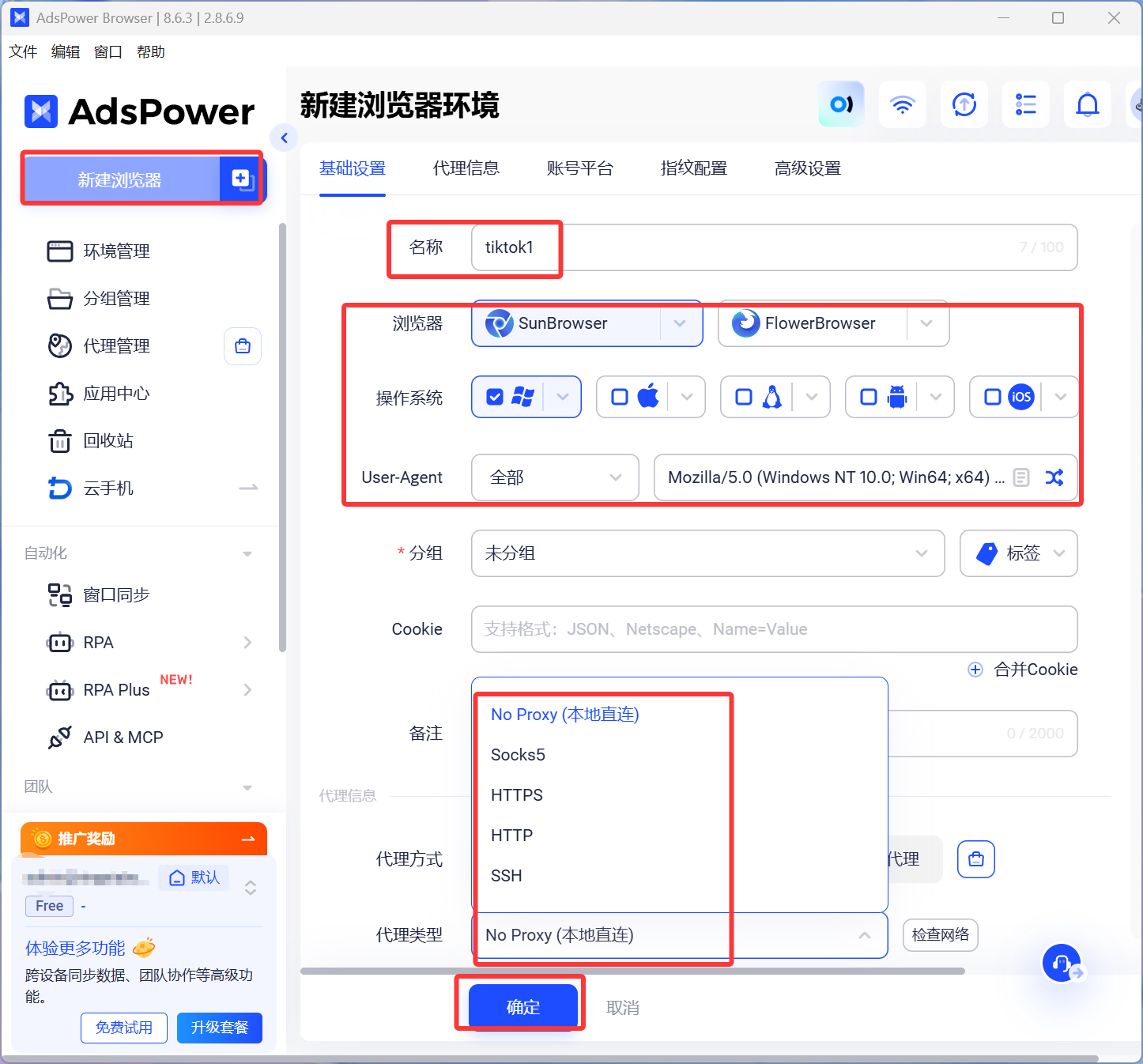
Task: Open the 分组 未分组 dropdown
Action: (707, 553)
